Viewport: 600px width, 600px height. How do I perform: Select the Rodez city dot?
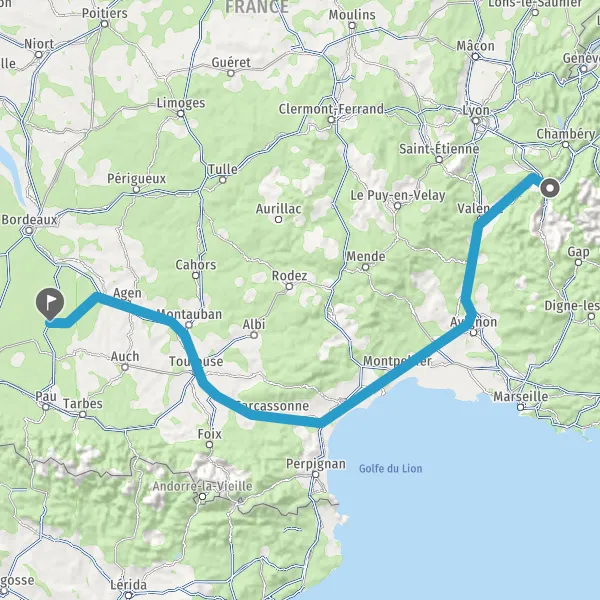point(289,287)
